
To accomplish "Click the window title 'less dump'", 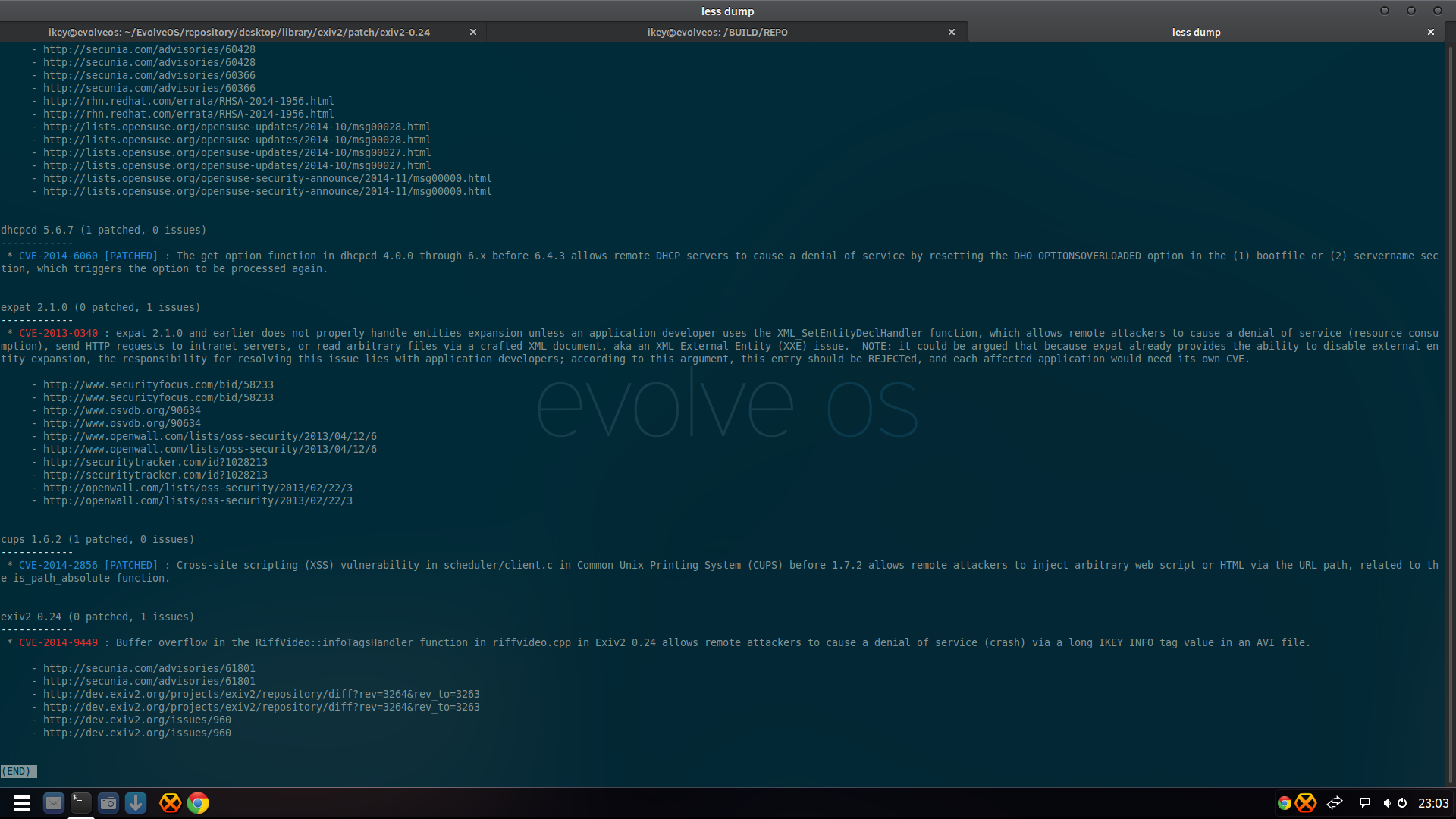I will (727, 11).
